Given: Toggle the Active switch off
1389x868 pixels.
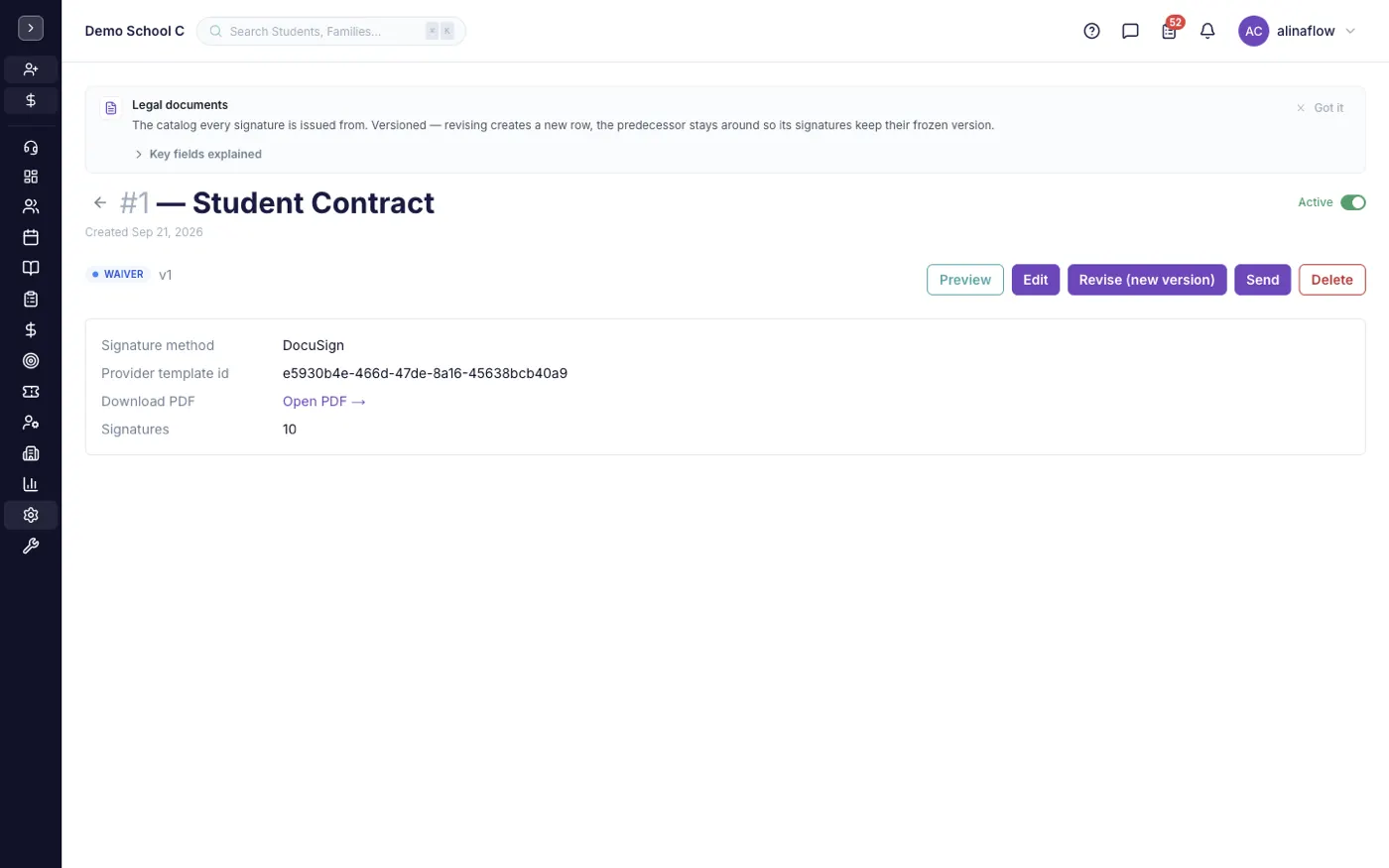Looking at the screenshot, I should (x=1353, y=202).
